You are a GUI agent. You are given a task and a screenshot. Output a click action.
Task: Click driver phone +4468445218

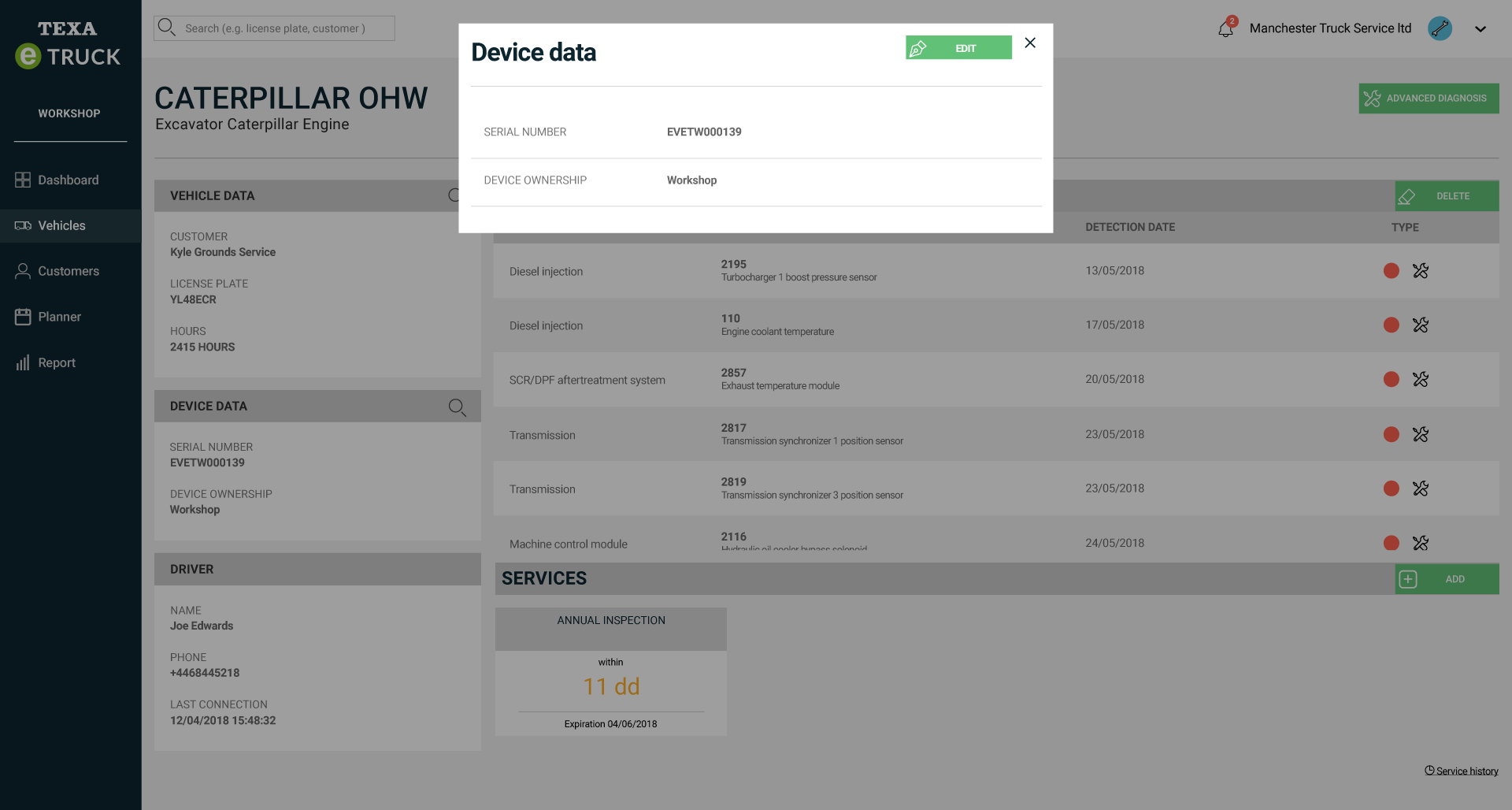pyautogui.click(x=205, y=673)
